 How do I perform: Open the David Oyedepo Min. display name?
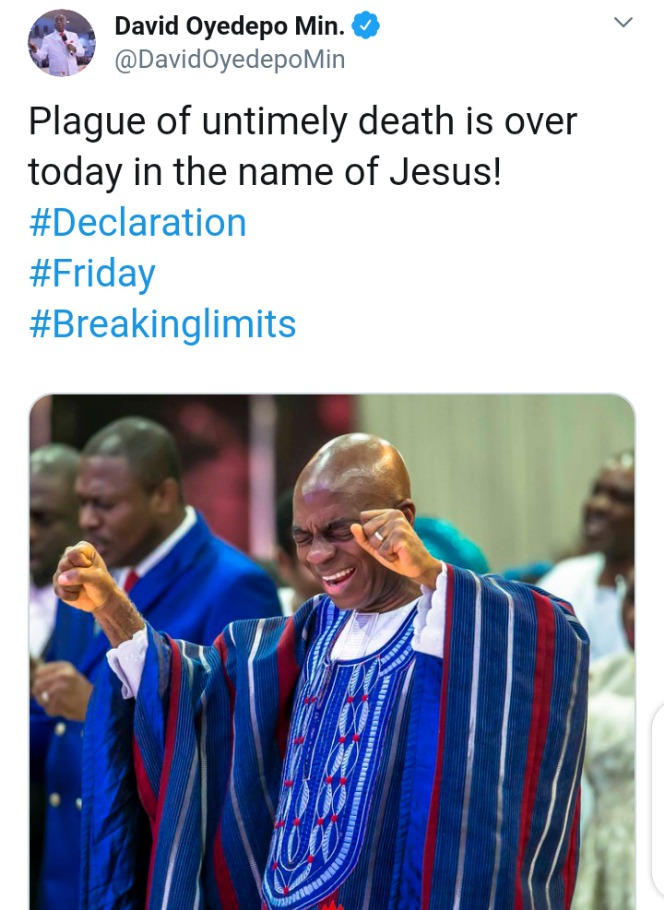coord(229,26)
